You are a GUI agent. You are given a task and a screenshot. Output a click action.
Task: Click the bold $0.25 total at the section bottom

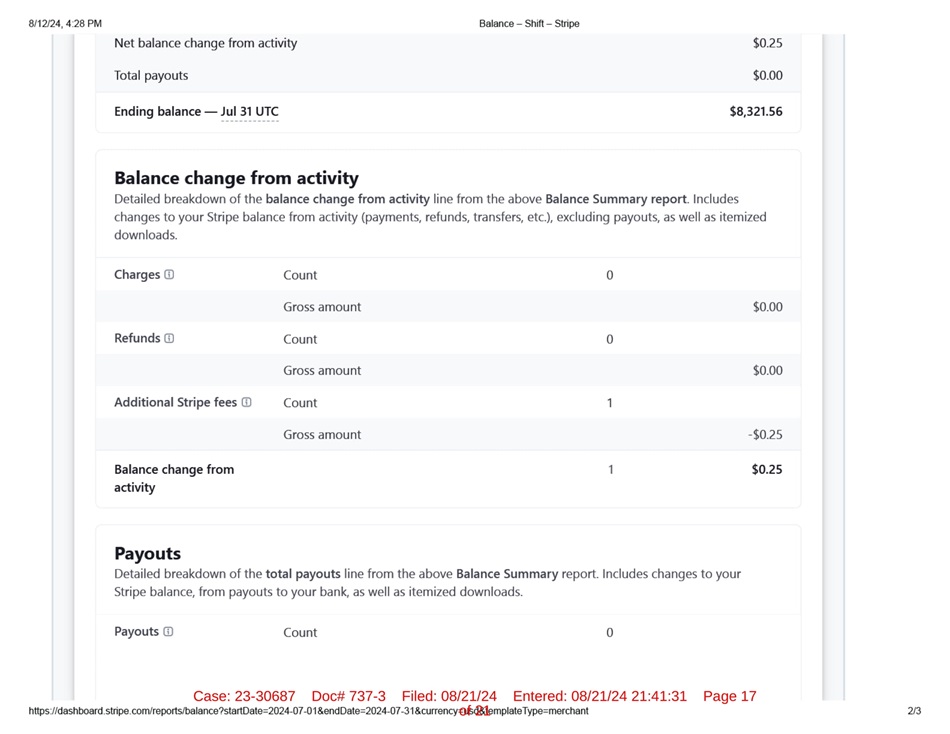click(767, 469)
